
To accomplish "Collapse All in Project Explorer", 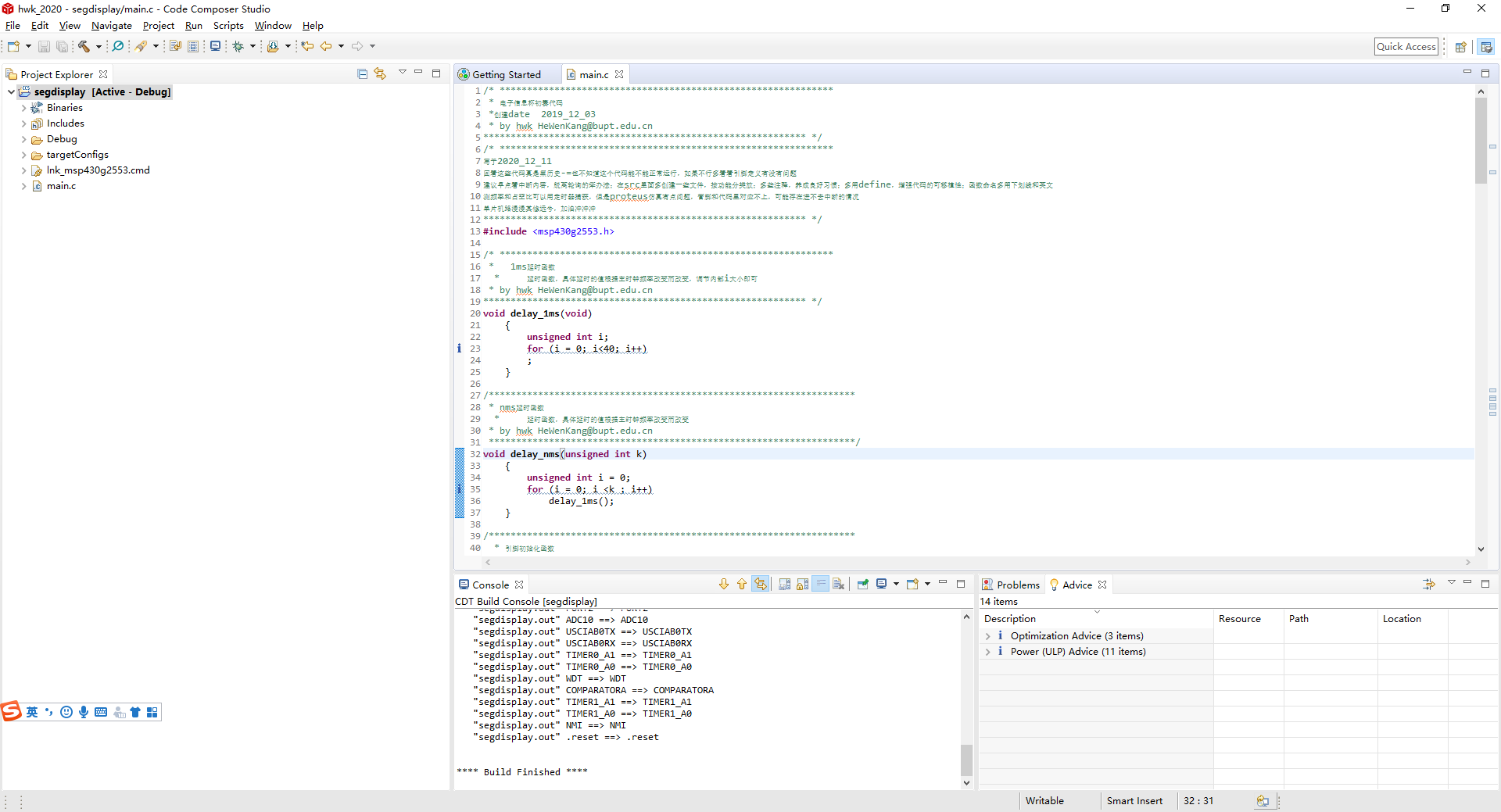I will [362, 74].
